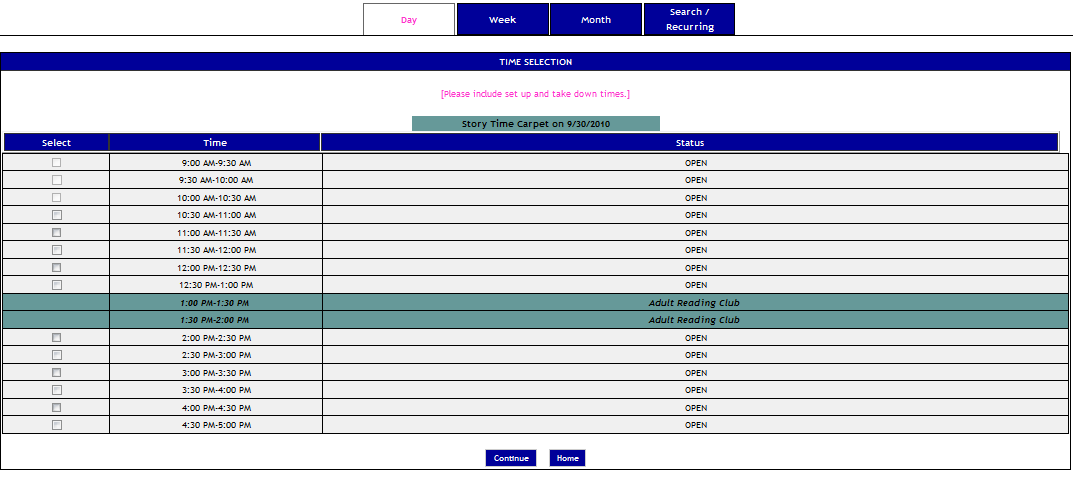Image resolution: width=1073 pixels, height=480 pixels.
Task: Check the 9:30 AM-10:00 AM slot
Action: click(x=57, y=180)
